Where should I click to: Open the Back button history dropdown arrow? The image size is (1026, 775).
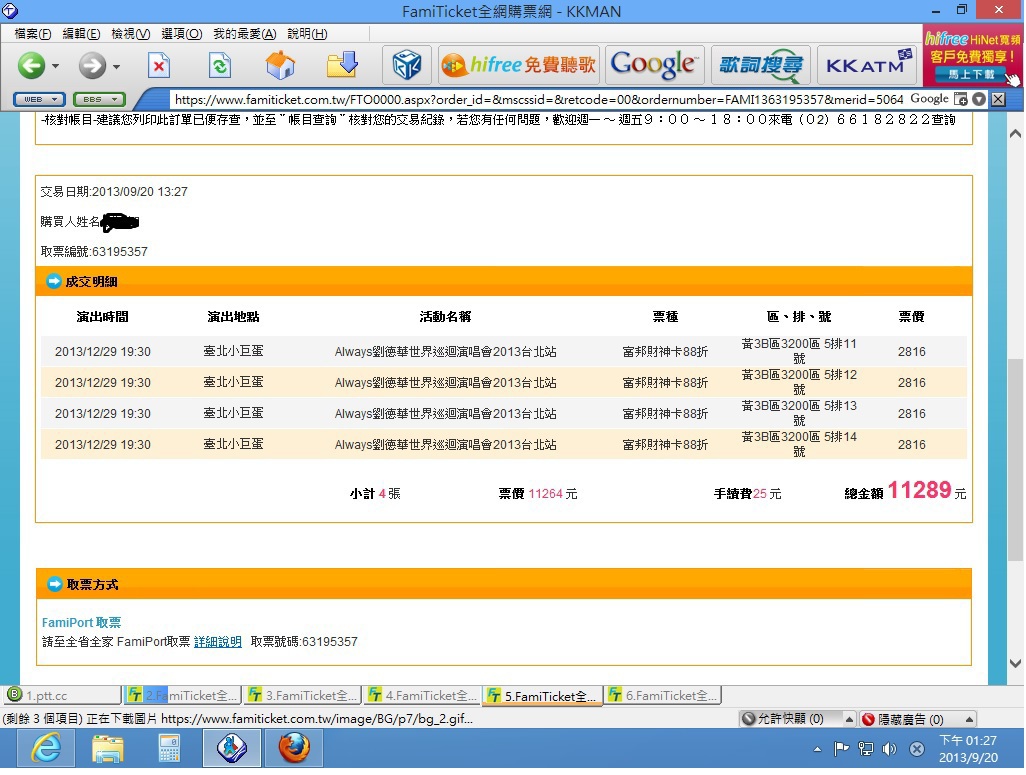[x=56, y=66]
